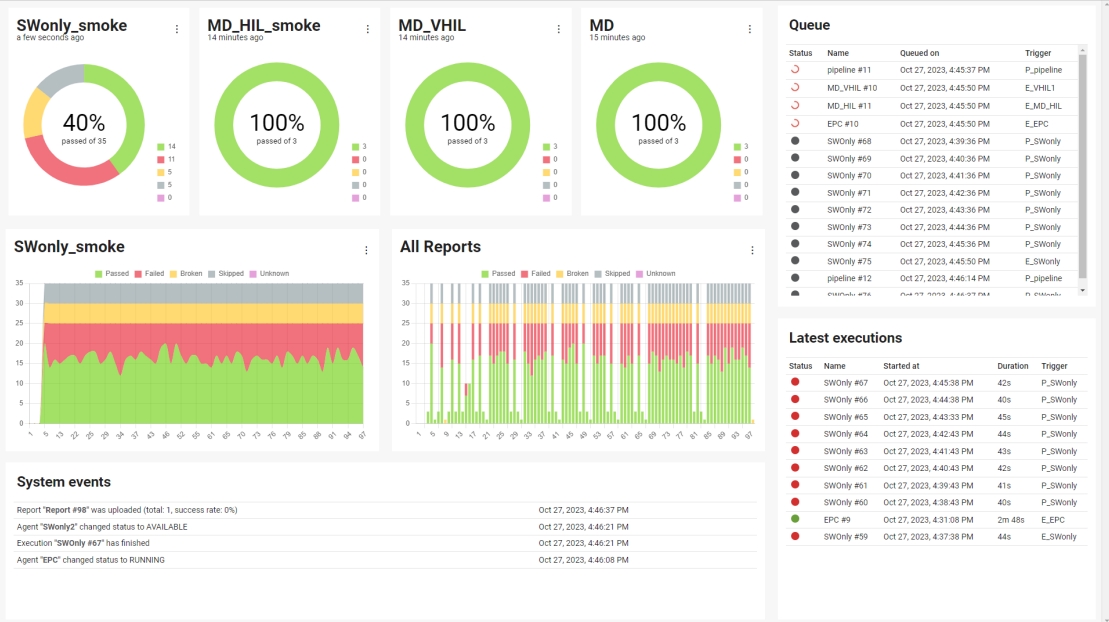The width and height of the screenshot is (1109, 622).
Task: Click red legend swatch showing 11 in SWonly_smoke card
Action: coord(161,159)
